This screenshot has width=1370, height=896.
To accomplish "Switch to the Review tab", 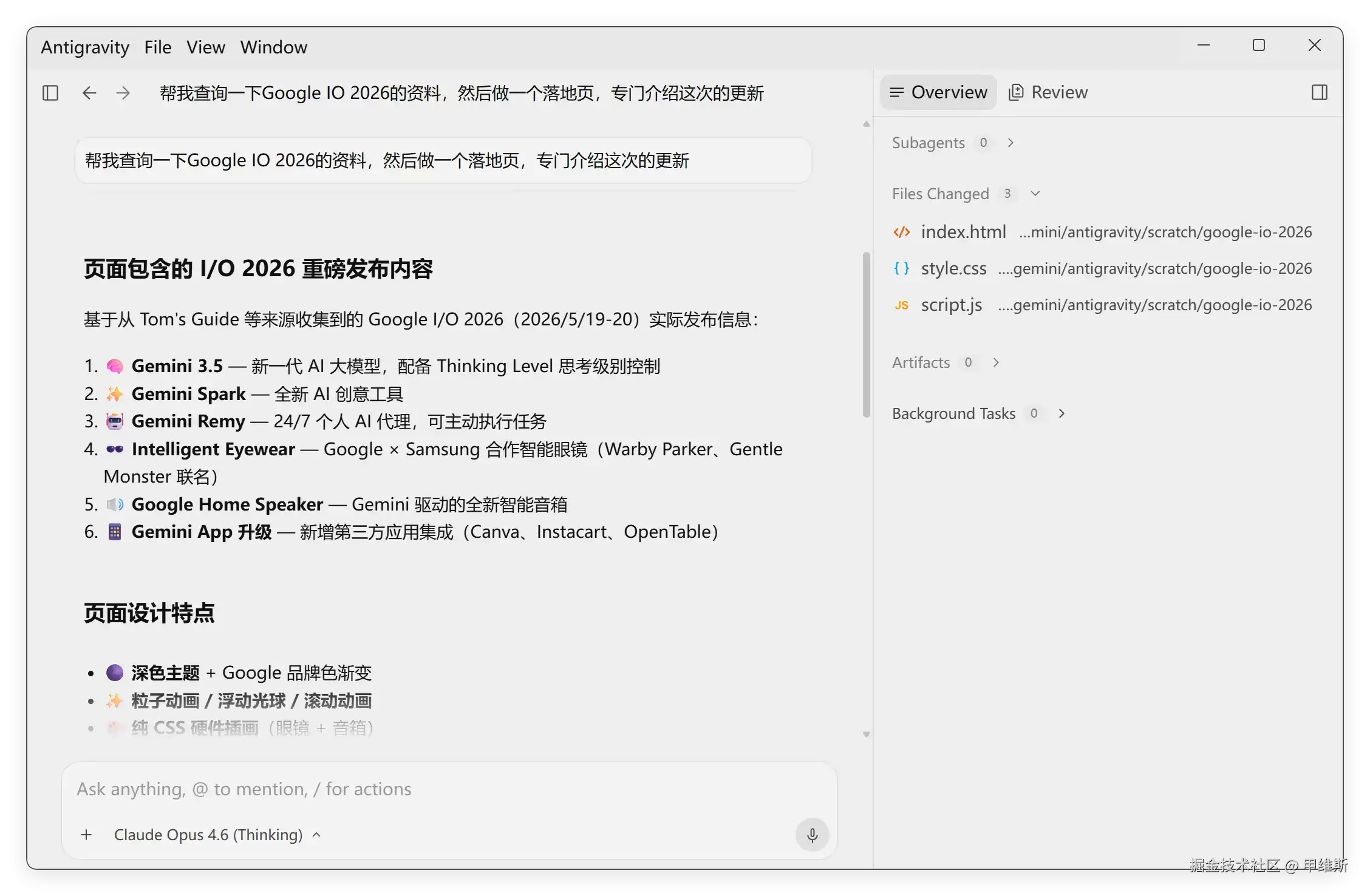I will click(1048, 92).
